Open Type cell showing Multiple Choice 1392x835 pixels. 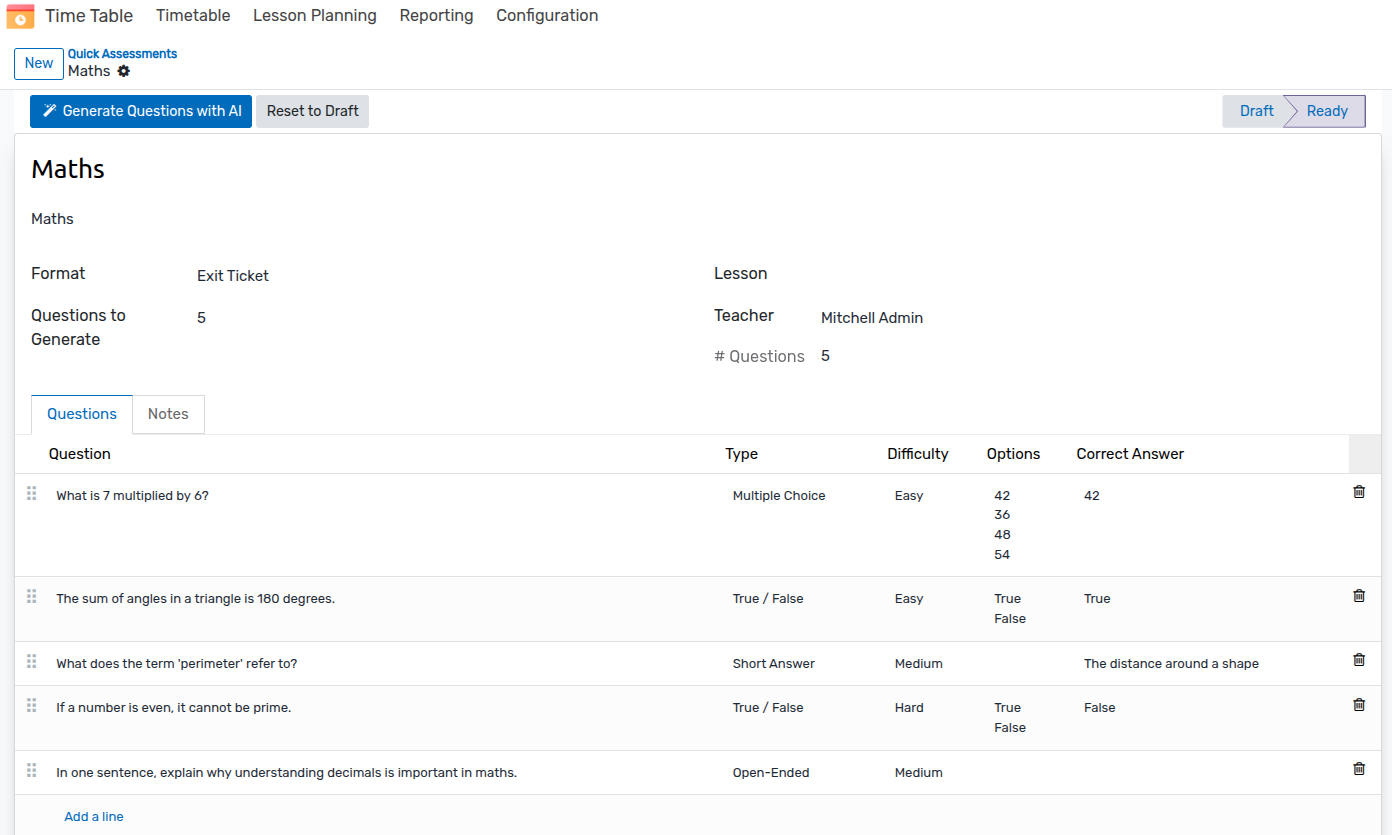[x=779, y=496]
